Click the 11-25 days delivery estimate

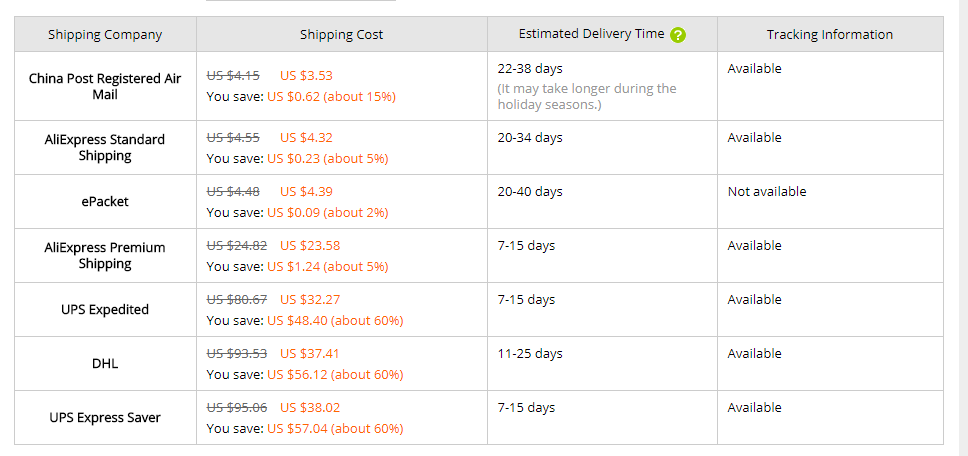[x=530, y=354]
